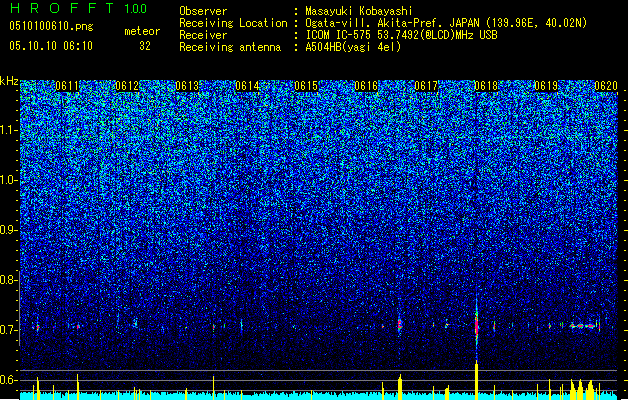Image resolution: width=629 pixels, height=400 pixels.
Task: Click the 0.7 kHz axis label
Action: coord(9,330)
